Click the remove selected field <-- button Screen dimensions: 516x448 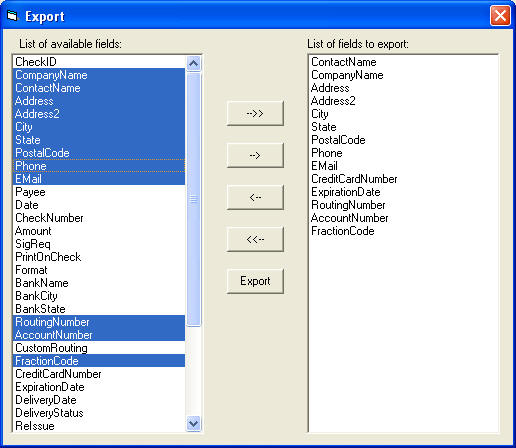click(x=255, y=197)
